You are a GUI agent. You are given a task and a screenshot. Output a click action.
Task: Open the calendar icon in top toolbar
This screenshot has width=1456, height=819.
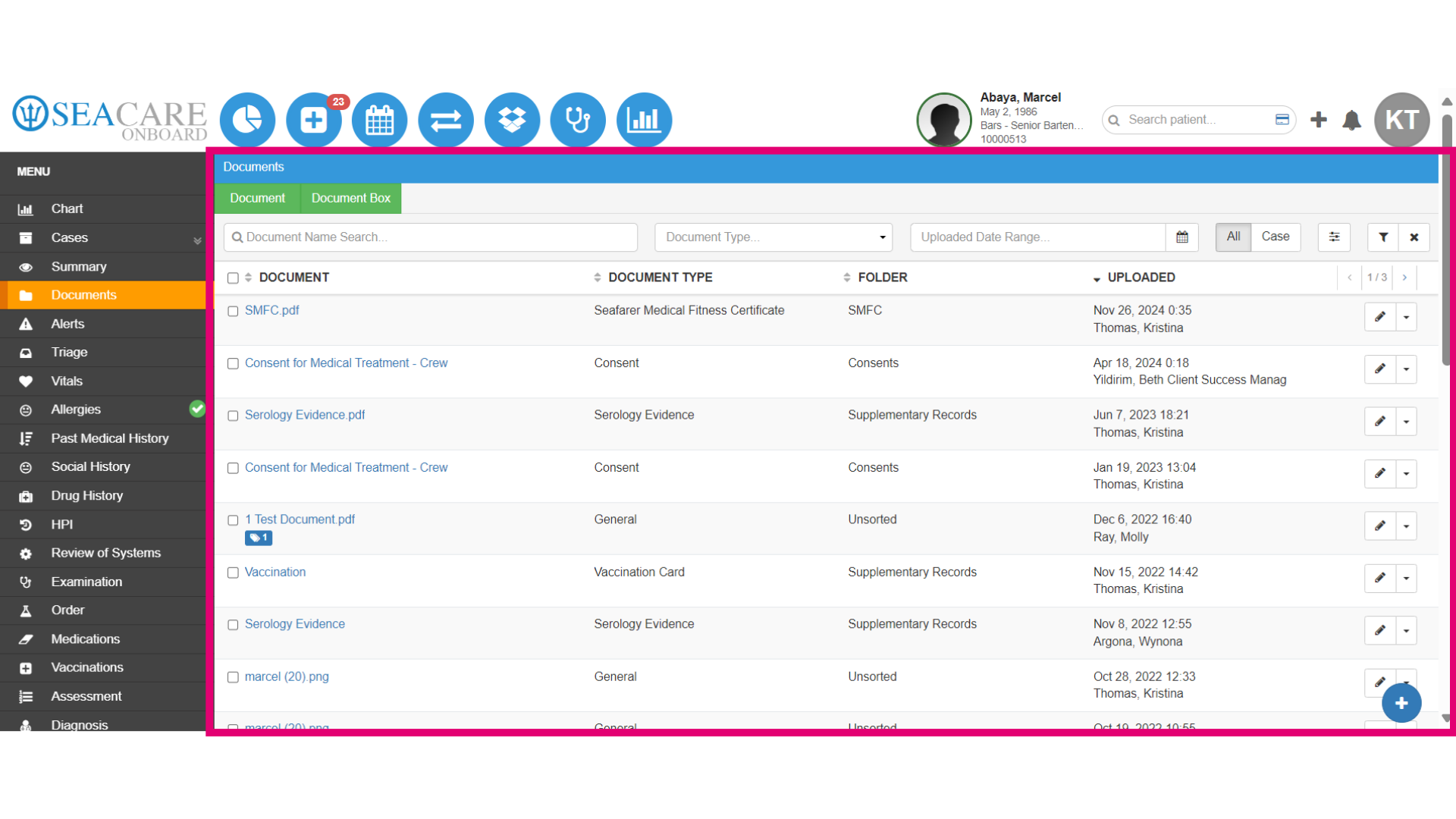(379, 120)
